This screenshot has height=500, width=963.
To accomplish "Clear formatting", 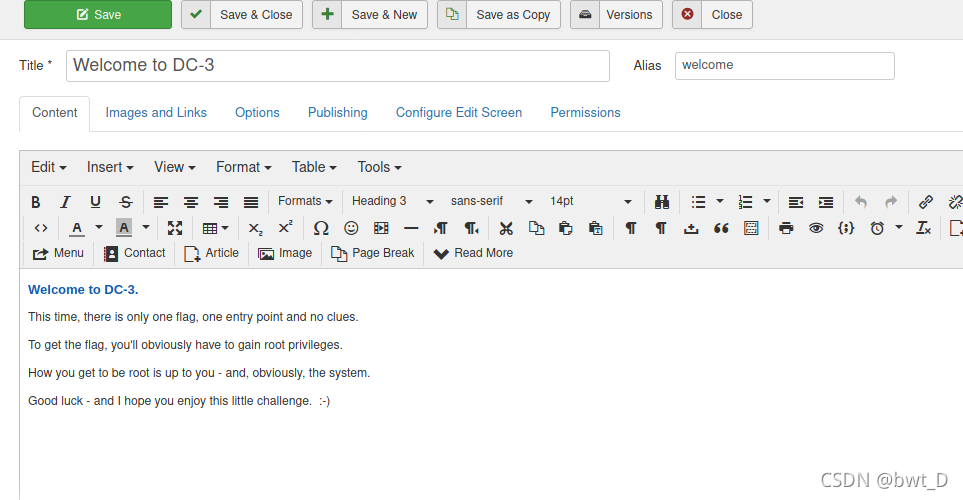I will 923,229.
